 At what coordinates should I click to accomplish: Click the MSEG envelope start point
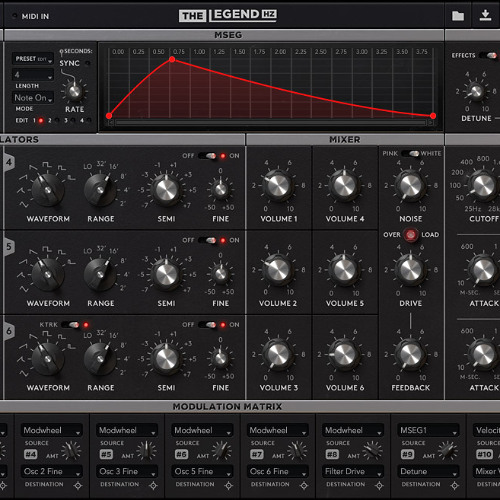[x=109, y=116]
